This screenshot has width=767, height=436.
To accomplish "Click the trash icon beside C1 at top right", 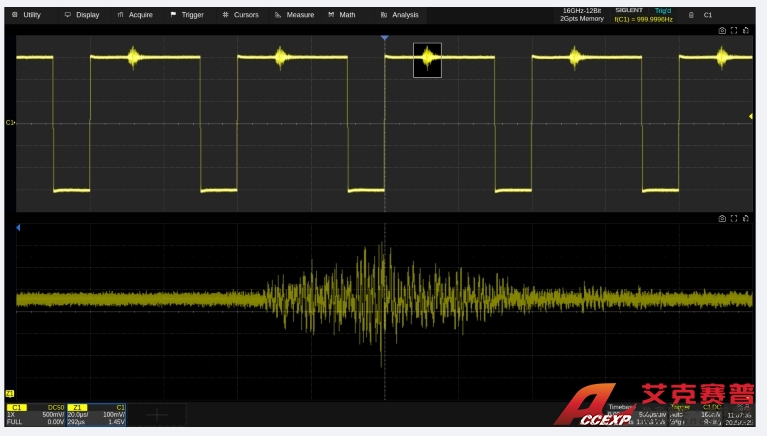I will point(692,15).
